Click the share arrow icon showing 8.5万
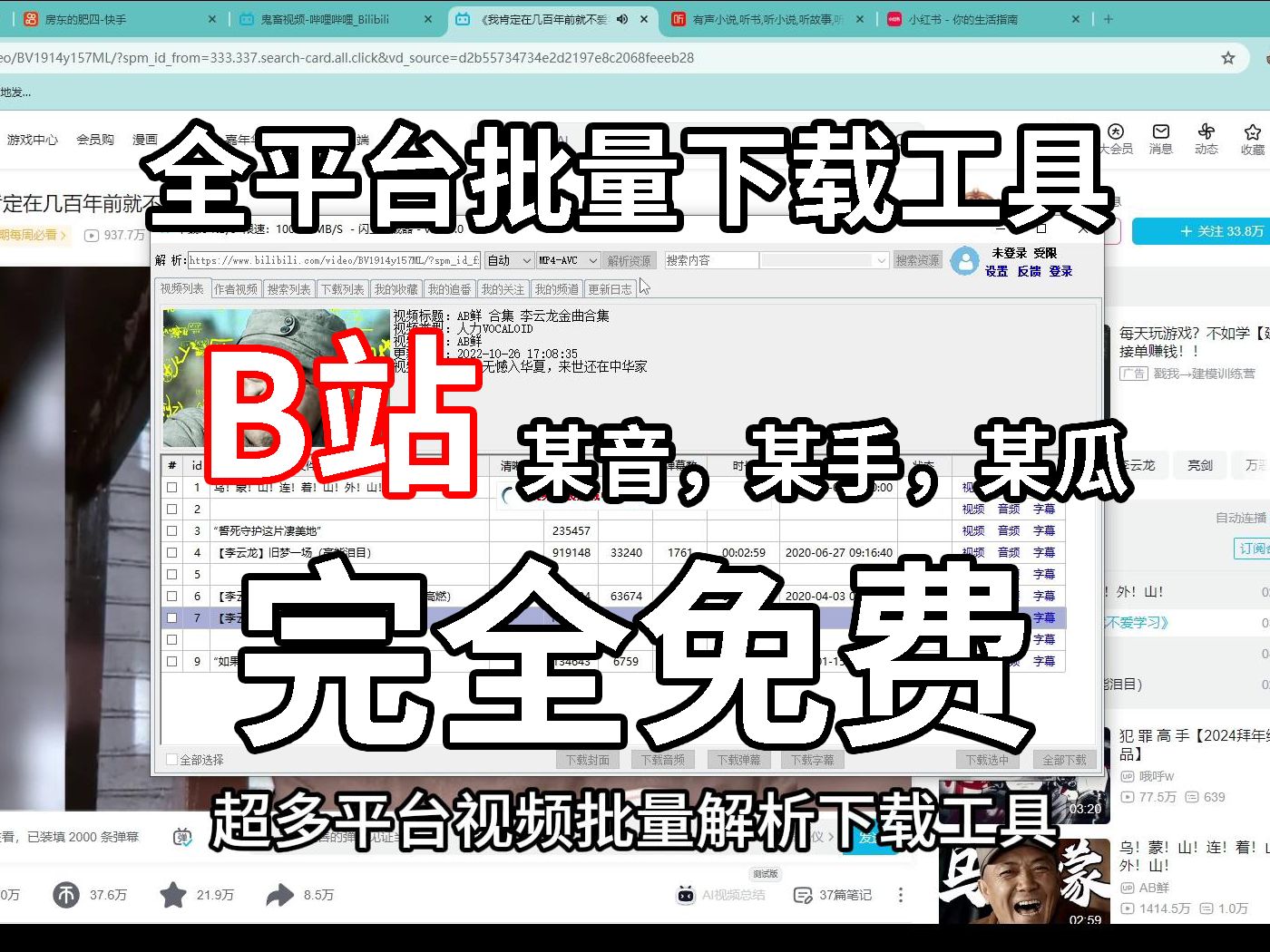This screenshot has height=952, width=1270. 280,895
